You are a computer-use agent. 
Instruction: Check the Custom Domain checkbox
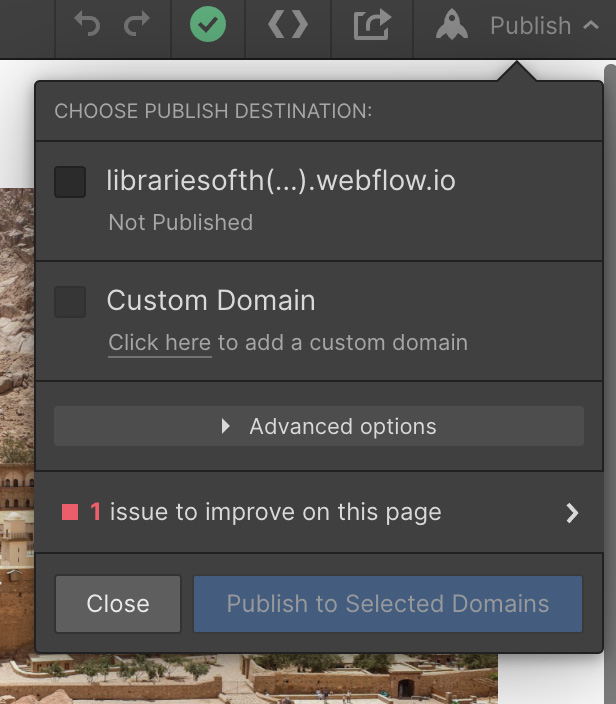[x=70, y=302]
